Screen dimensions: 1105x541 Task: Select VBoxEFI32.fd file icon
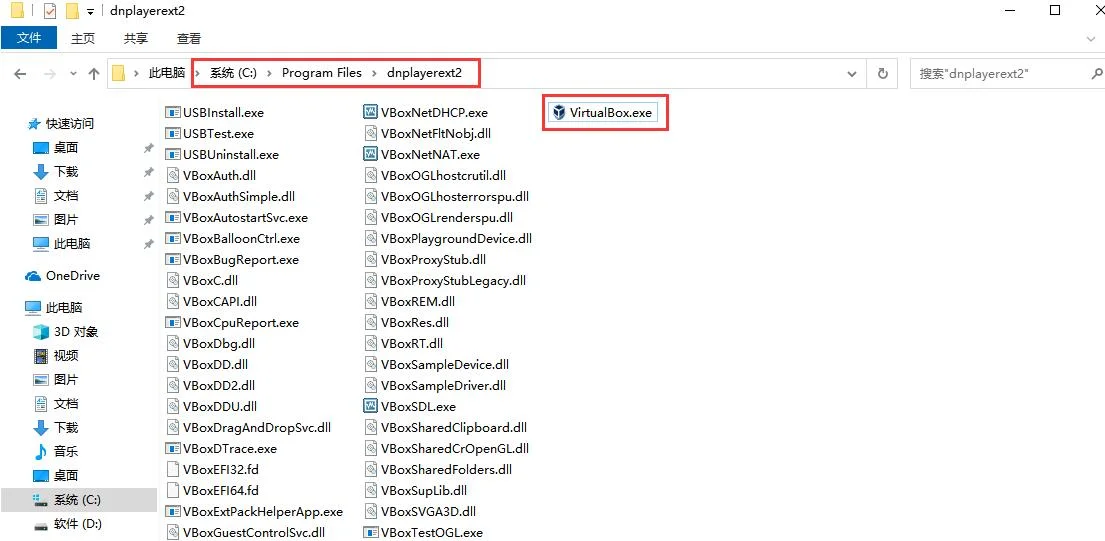(x=173, y=469)
